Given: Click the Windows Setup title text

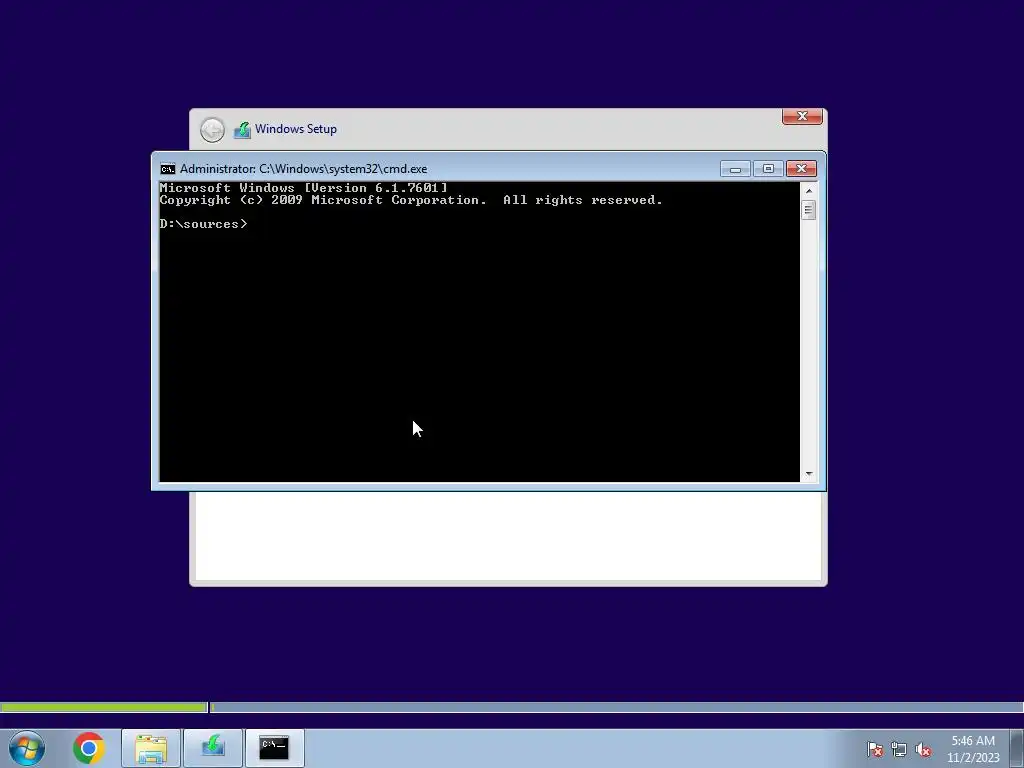Looking at the screenshot, I should (296, 129).
